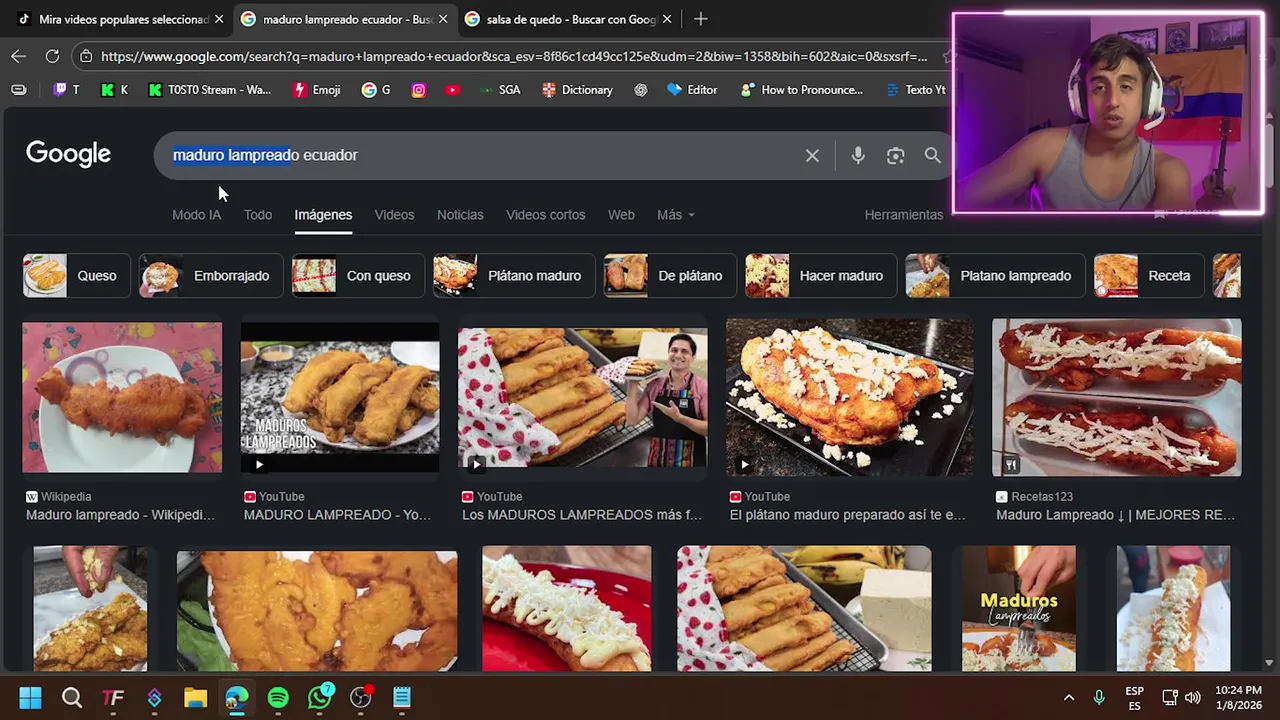Screen dimensions: 1280x720
Task: Open volume control in system tray
Action: 1192,697
